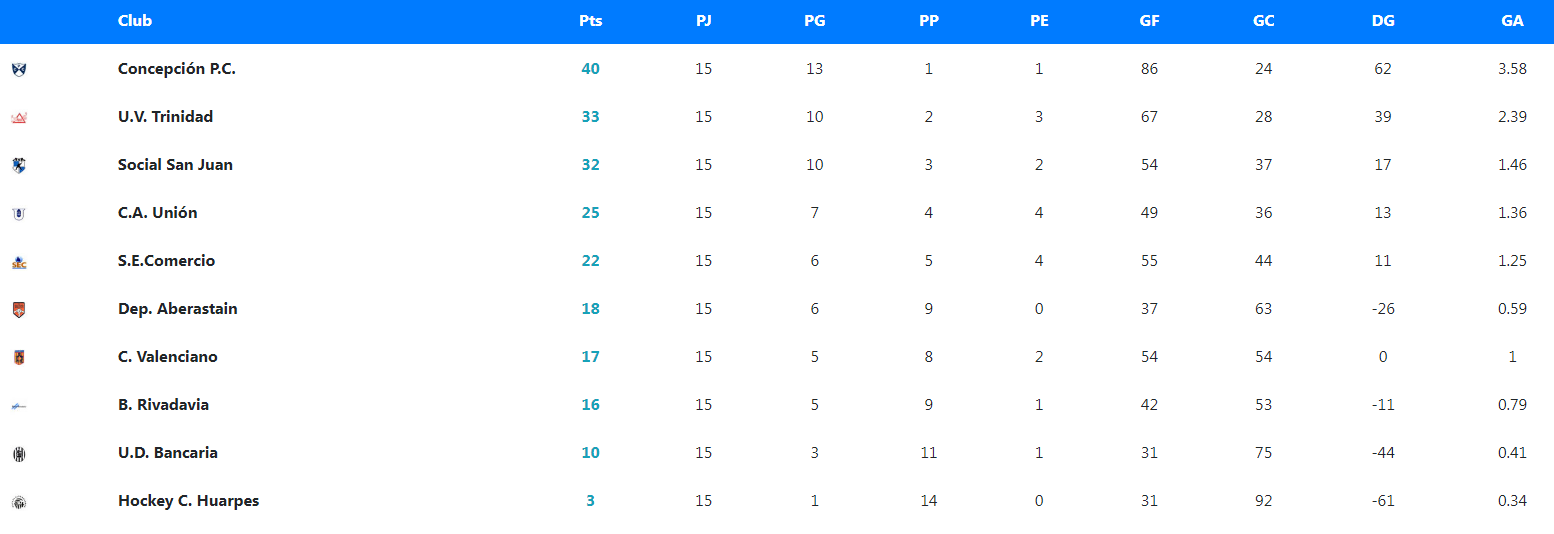1554x534 pixels.
Task: Click the Concepción P.C. club crest icon
Action: tap(19, 69)
